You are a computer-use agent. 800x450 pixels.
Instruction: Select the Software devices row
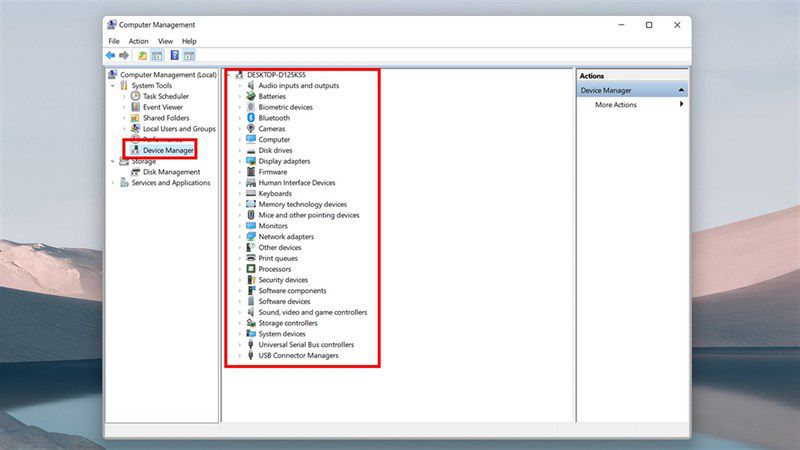[x=284, y=301]
